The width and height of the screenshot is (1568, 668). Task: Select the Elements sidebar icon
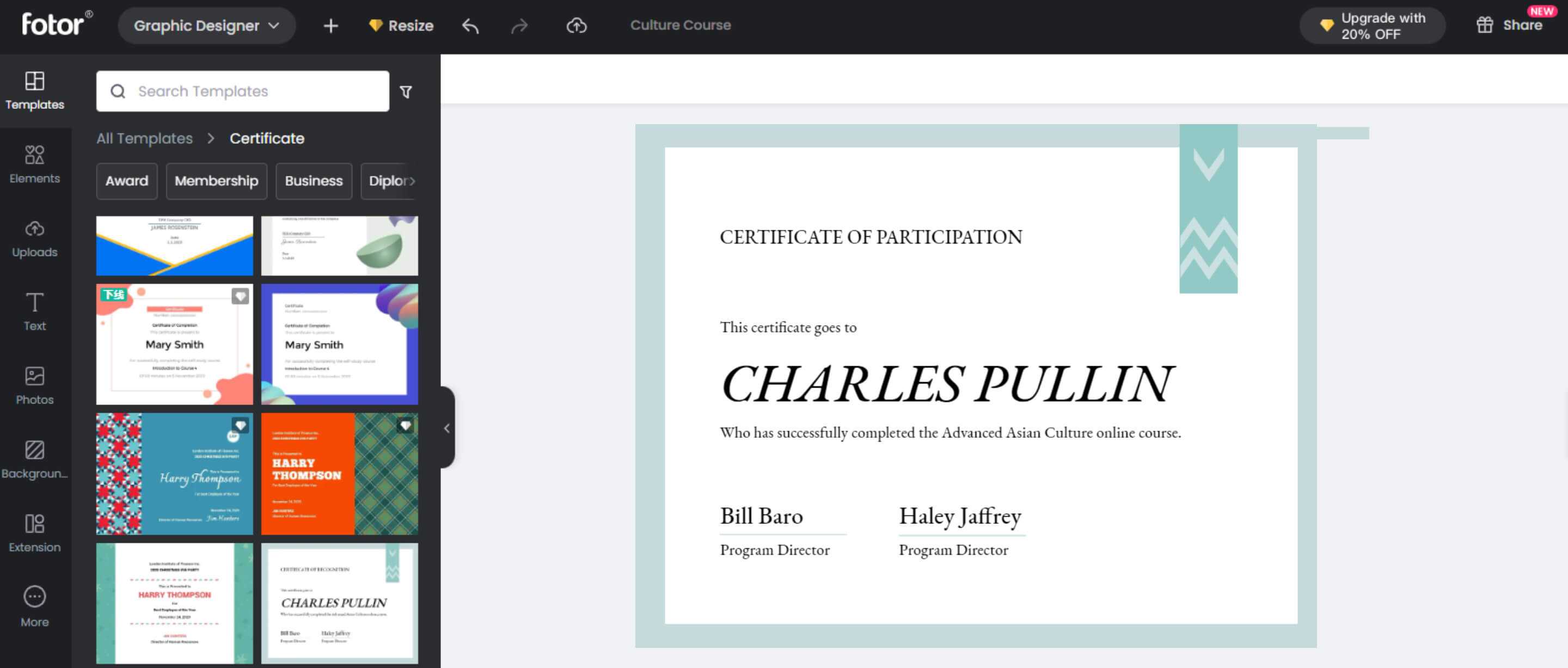pyautogui.click(x=35, y=164)
